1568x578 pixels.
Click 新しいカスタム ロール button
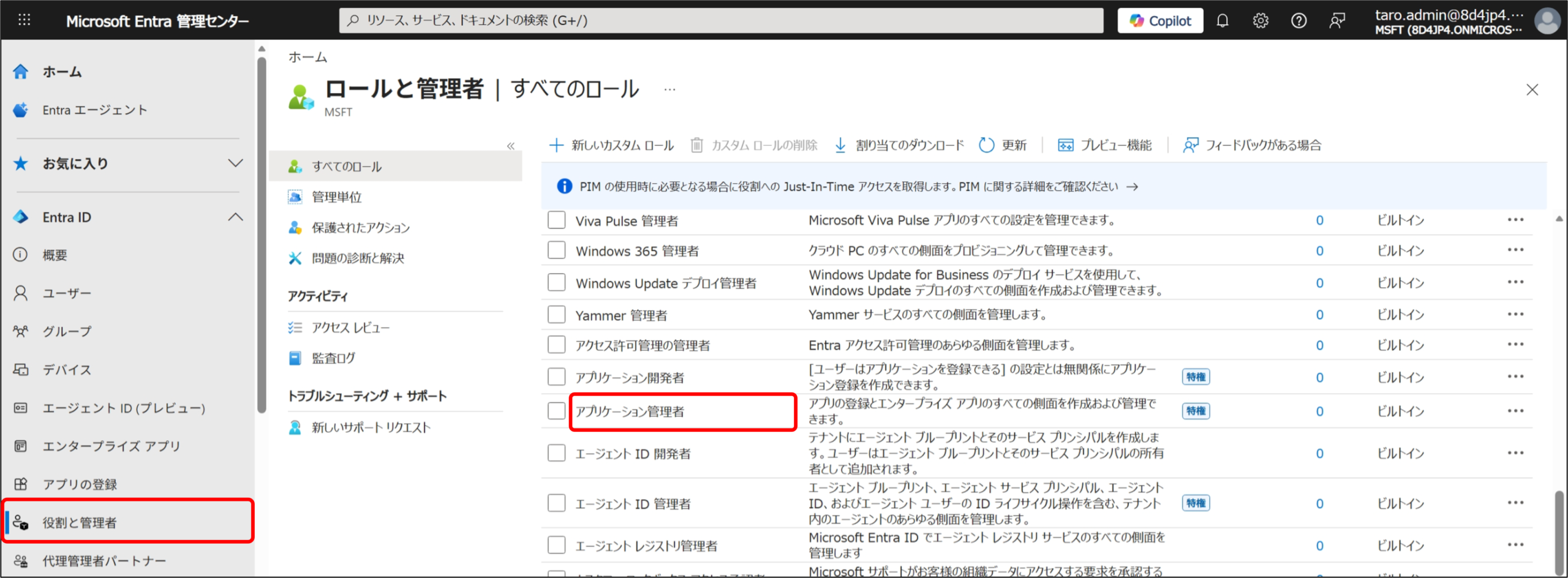(611, 145)
